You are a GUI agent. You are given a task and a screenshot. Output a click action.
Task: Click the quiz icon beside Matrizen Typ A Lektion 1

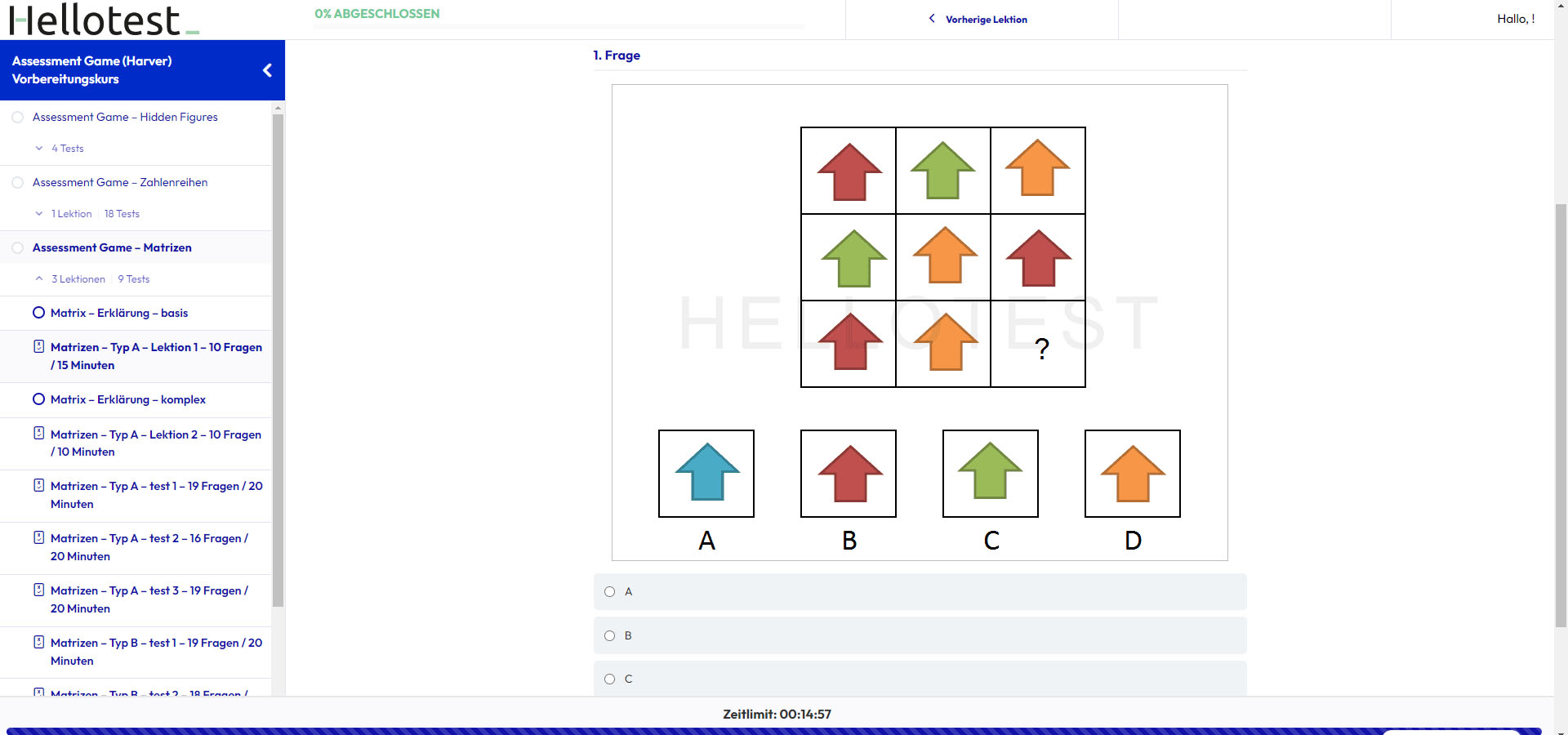tap(38, 346)
